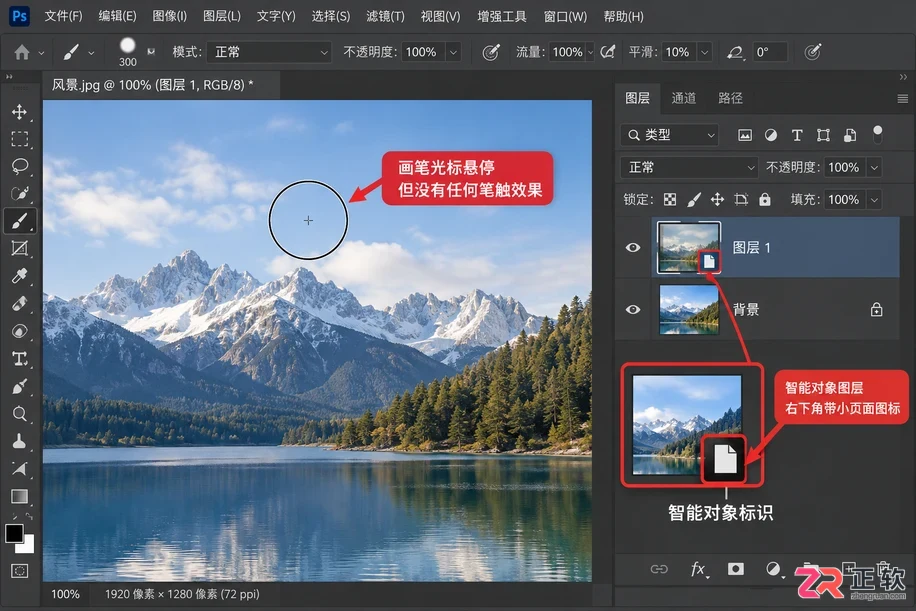Select the Frame tool with crossed box

19,248
